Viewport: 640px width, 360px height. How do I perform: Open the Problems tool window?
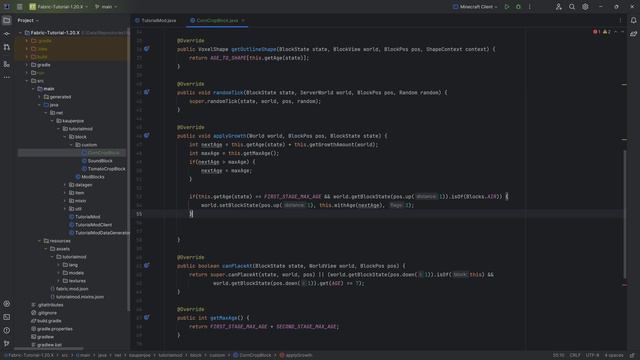point(7,330)
